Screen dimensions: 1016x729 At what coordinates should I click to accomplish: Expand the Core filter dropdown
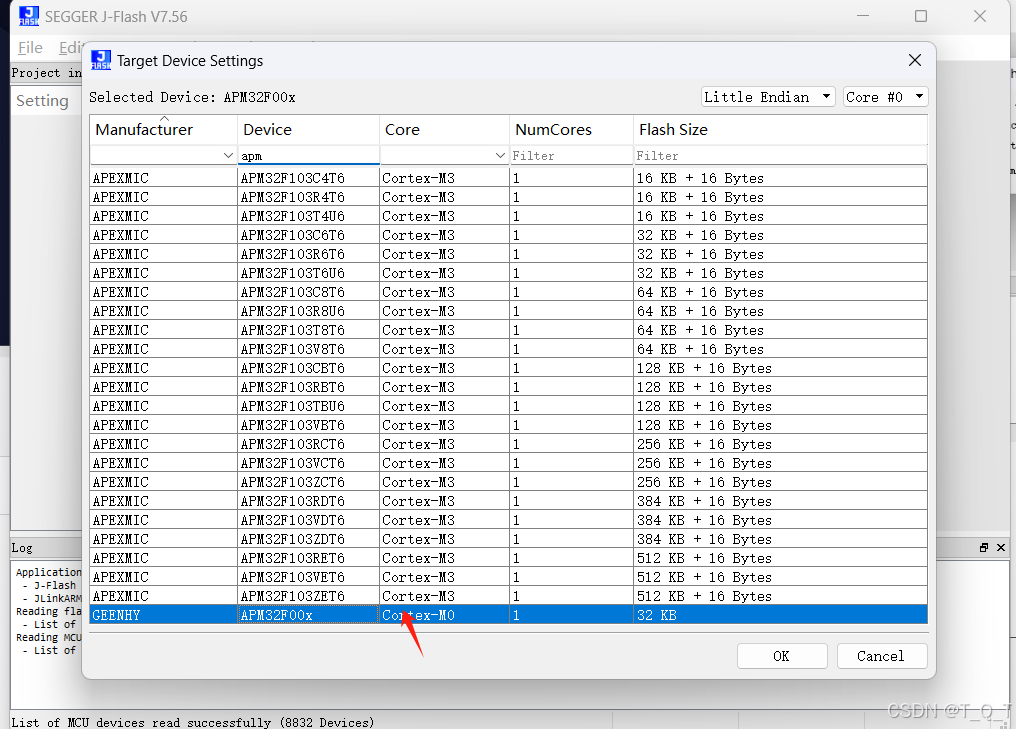(x=500, y=156)
